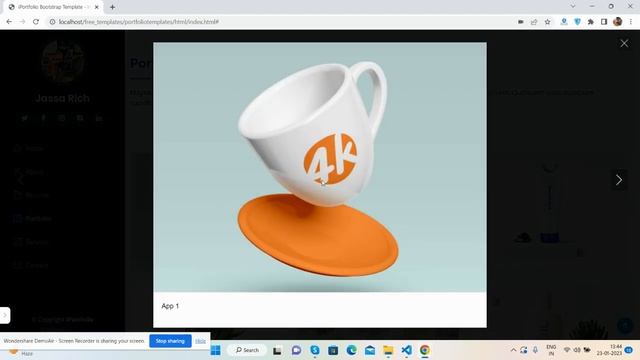
Task: Bookmark this page with star icon
Action: [x=547, y=22]
